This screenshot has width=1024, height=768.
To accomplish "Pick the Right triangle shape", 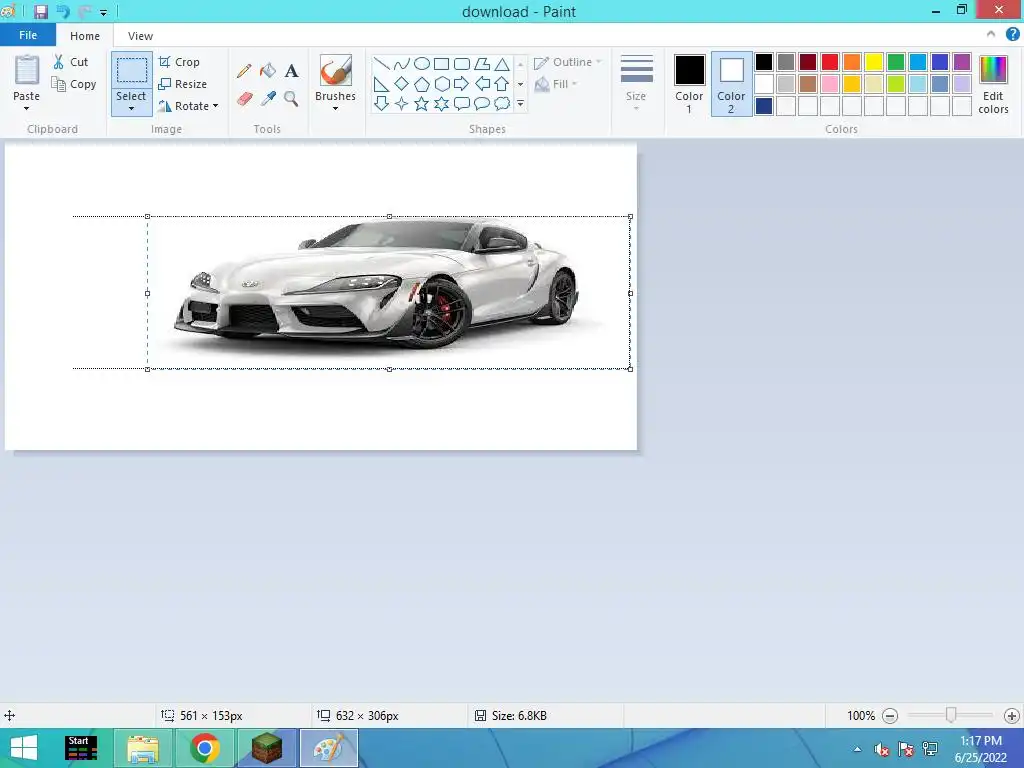I will [x=381, y=84].
